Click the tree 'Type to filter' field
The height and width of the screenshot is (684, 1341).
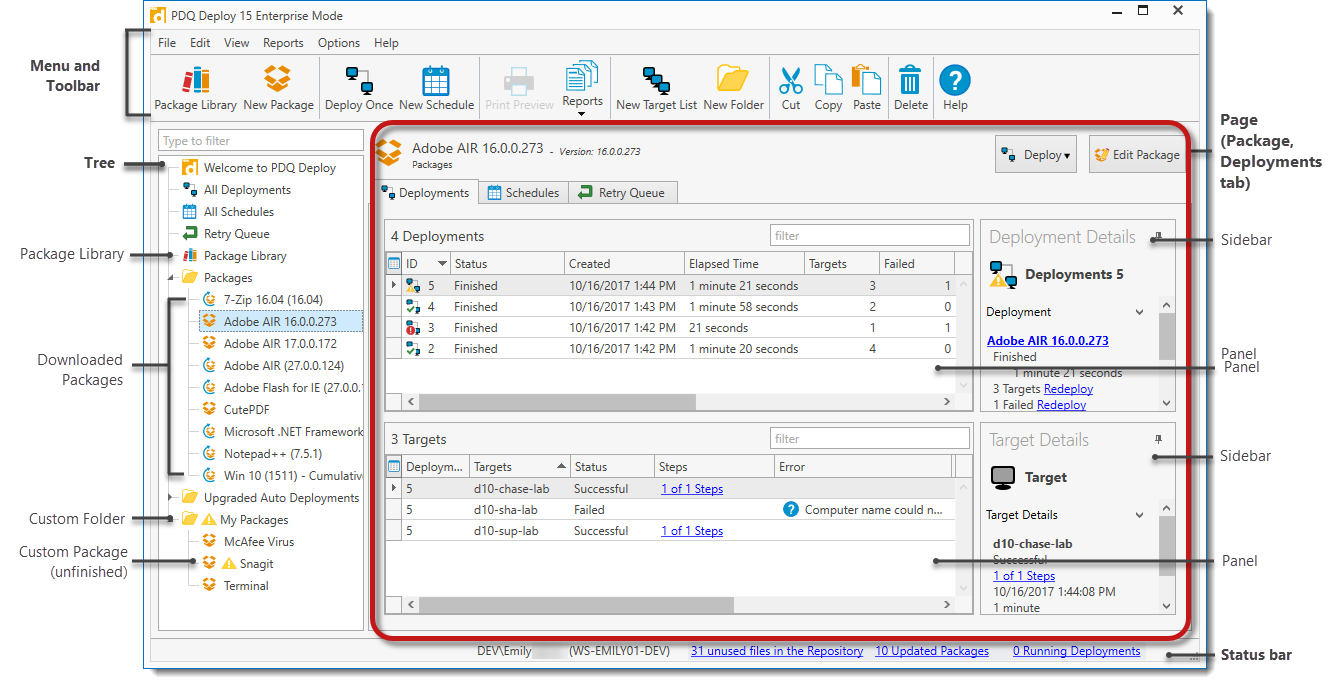pos(261,141)
